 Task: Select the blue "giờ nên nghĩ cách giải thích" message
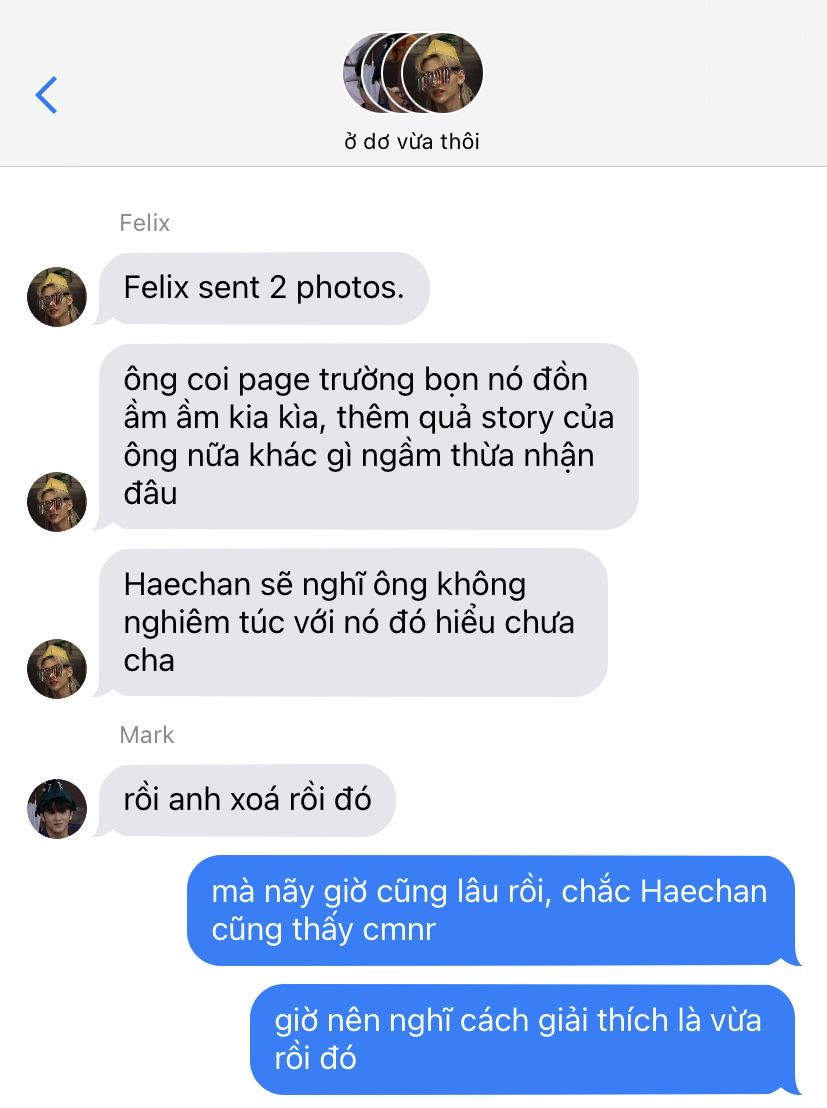(x=524, y=1039)
